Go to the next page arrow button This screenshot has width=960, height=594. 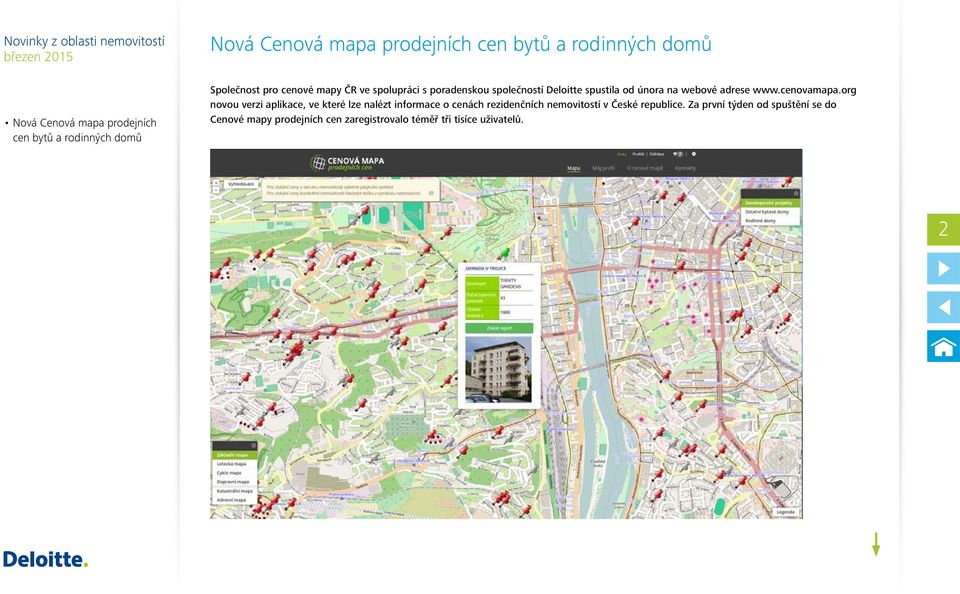pyautogui.click(x=943, y=268)
